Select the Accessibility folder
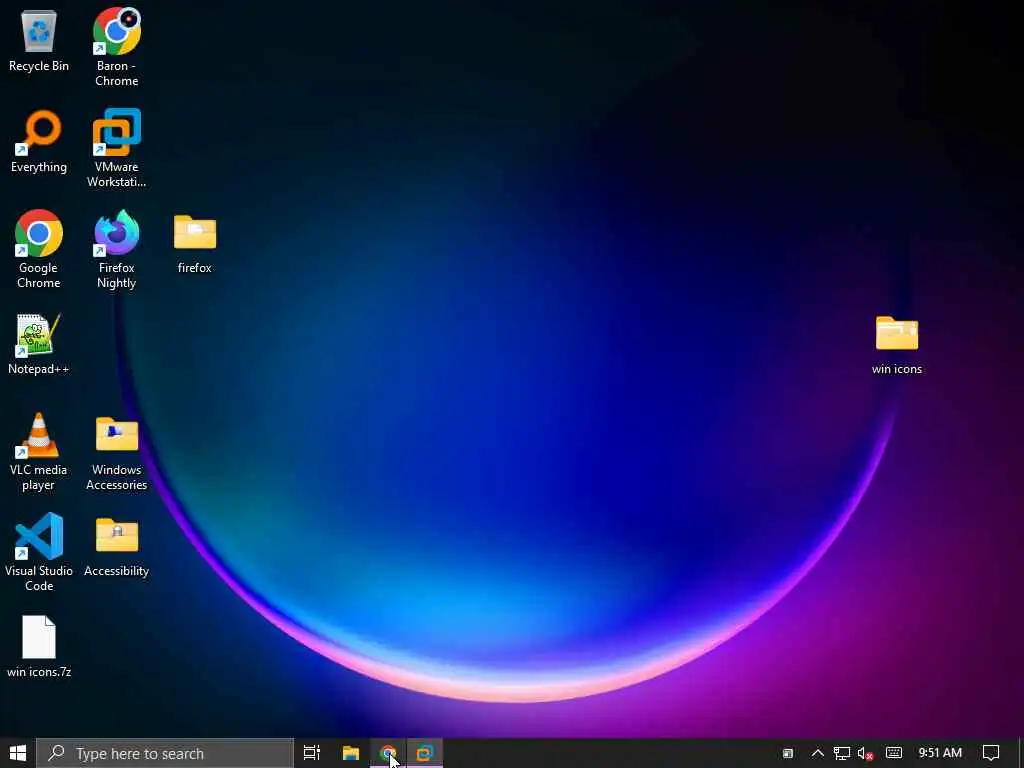Screen dimensions: 1024x768 (x=116, y=546)
